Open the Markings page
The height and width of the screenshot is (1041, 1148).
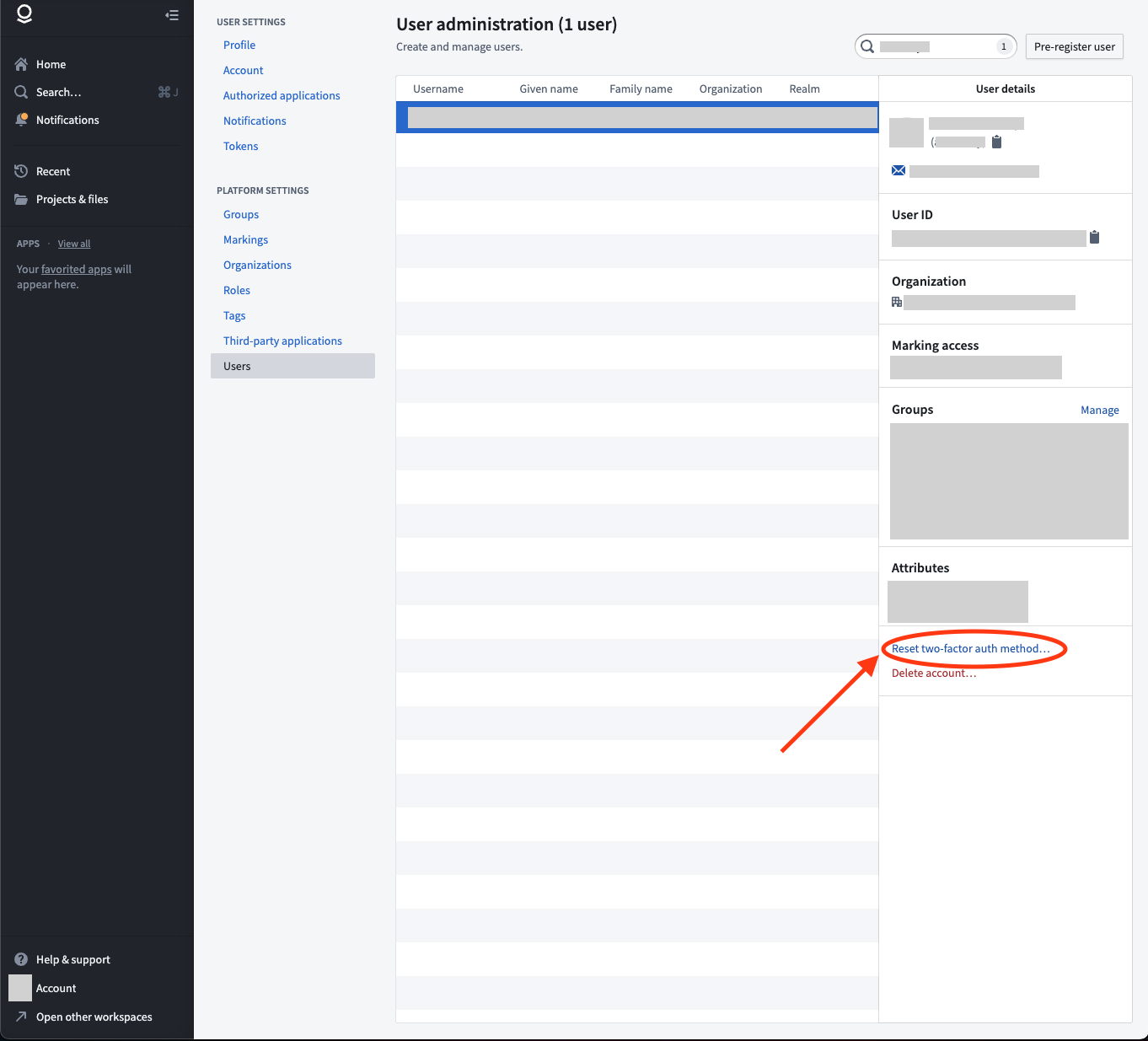245,239
